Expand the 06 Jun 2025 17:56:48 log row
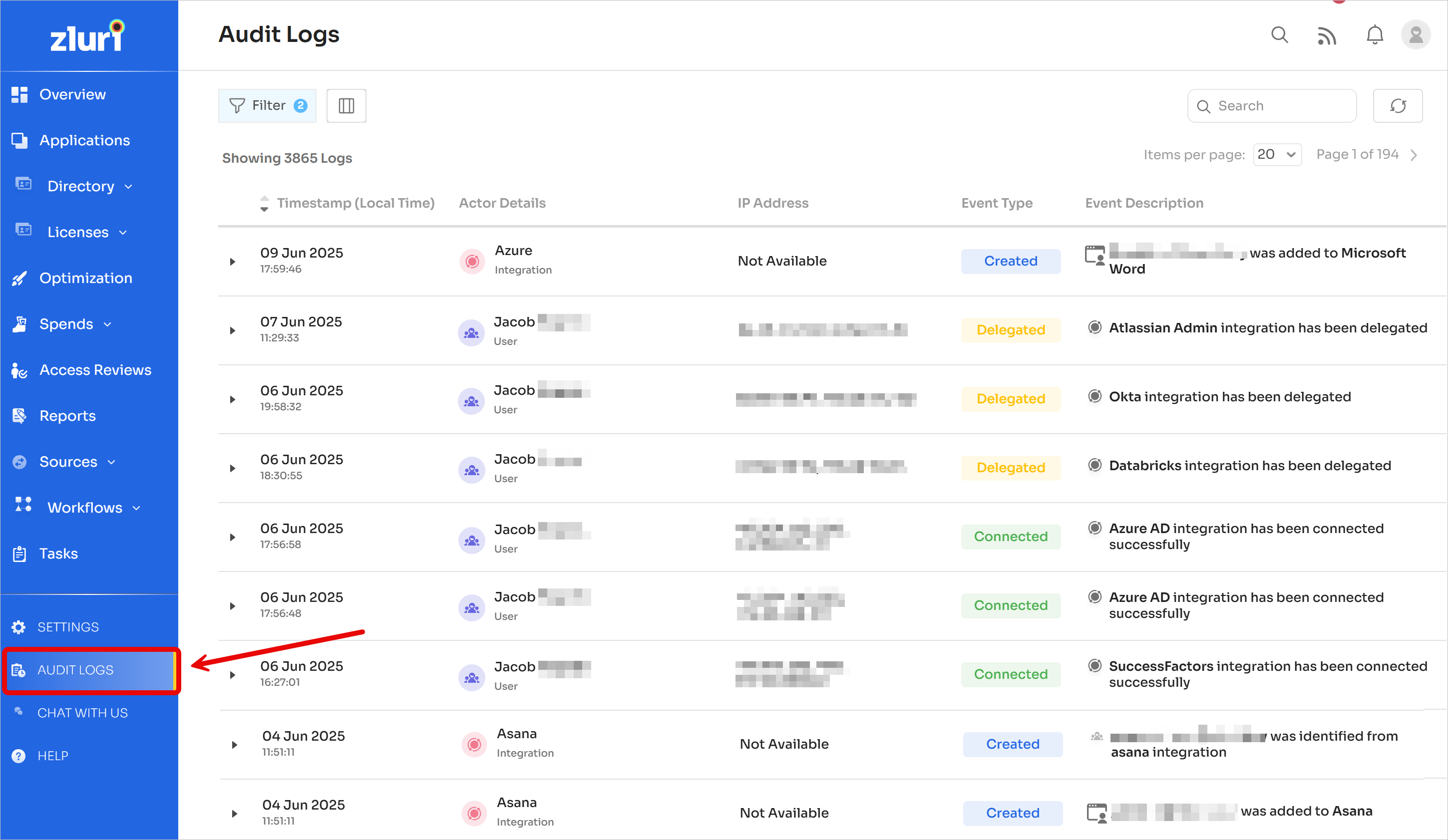Viewport: 1448px width, 840px height. [x=232, y=606]
